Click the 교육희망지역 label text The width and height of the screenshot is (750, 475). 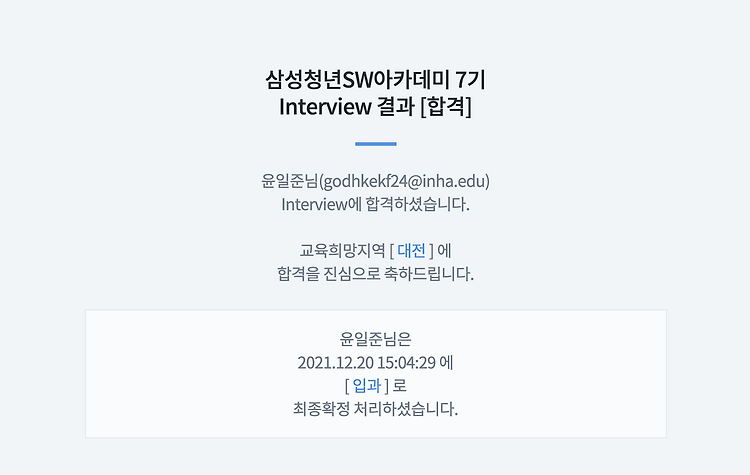click(x=342, y=250)
